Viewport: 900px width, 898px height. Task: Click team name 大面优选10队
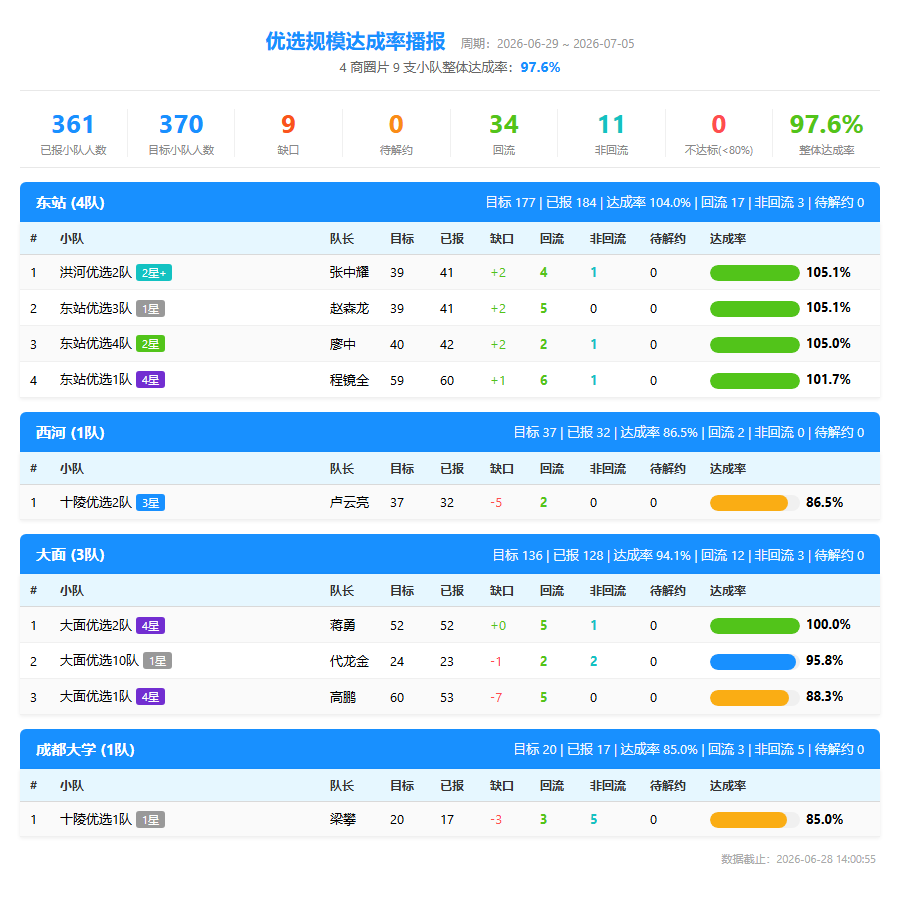coord(99,661)
